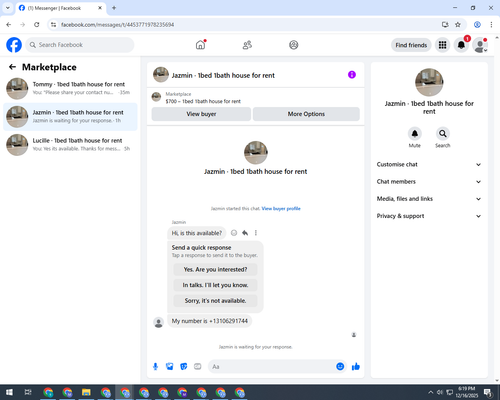
Task: View site information icon in address bar
Action: coord(53,25)
